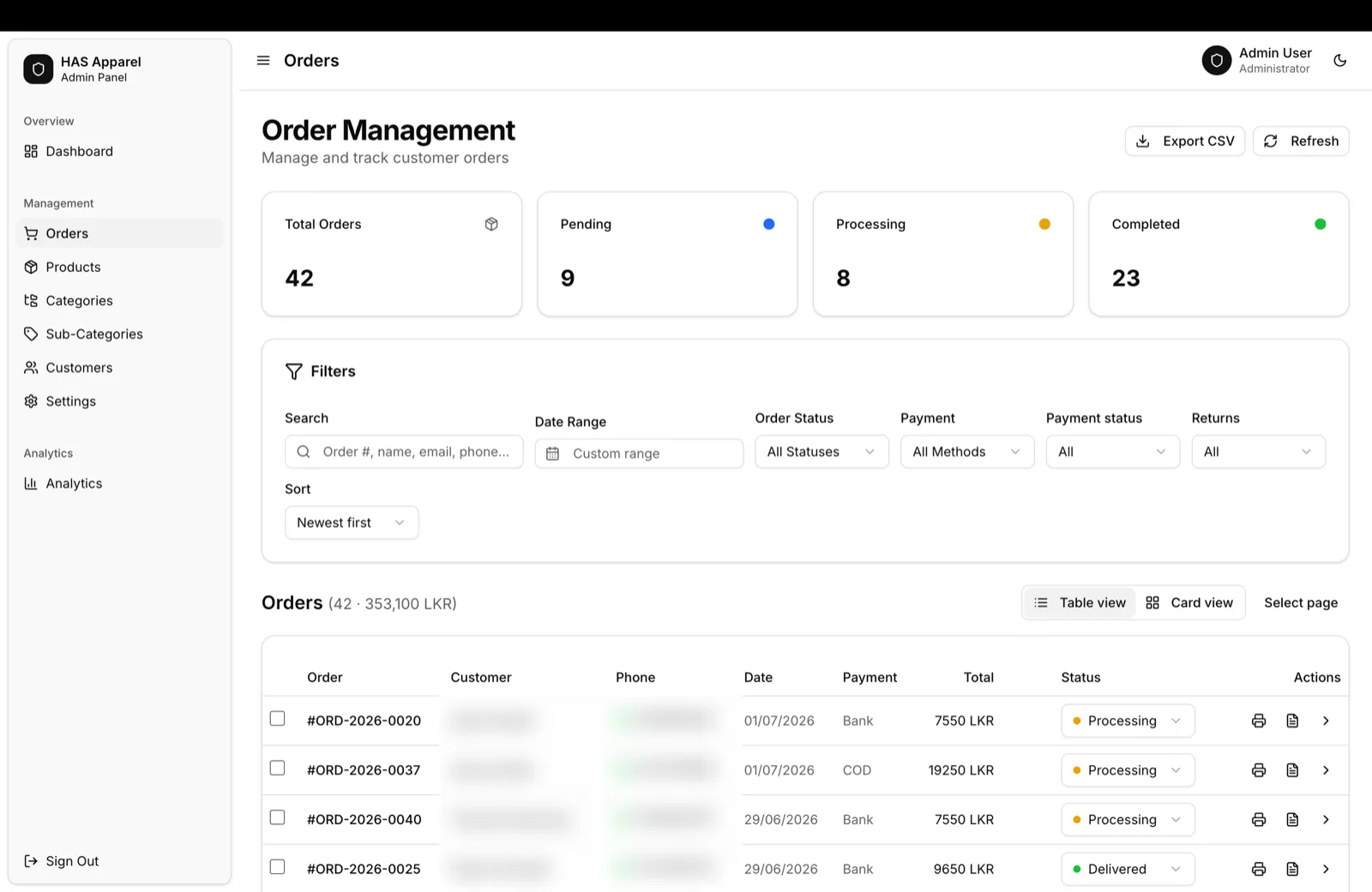The width and height of the screenshot is (1372, 892).
Task: Click the Select page button
Action: tap(1301, 603)
